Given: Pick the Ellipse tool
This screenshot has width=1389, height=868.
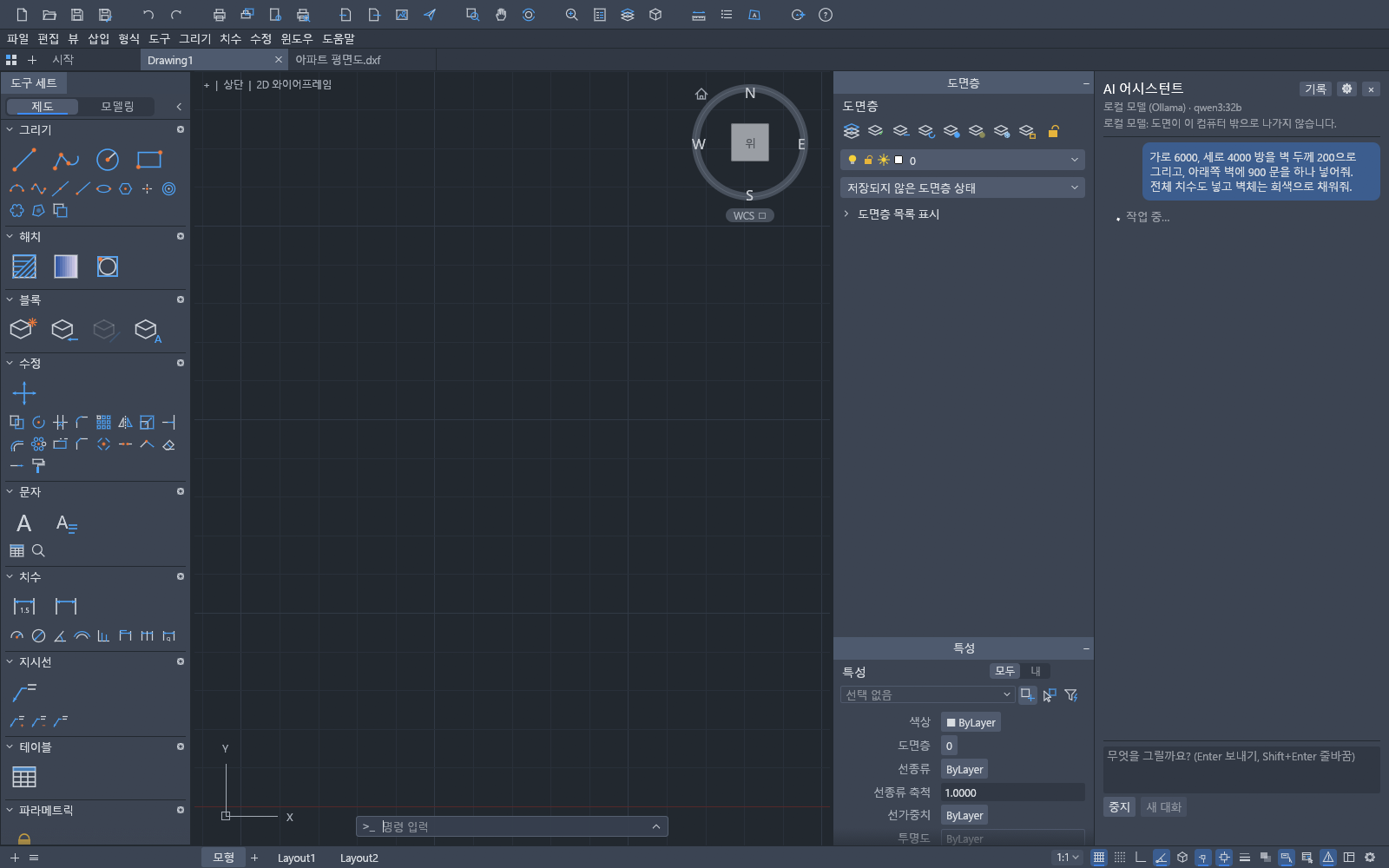Looking at the screenshot, I should click(103, 188).
